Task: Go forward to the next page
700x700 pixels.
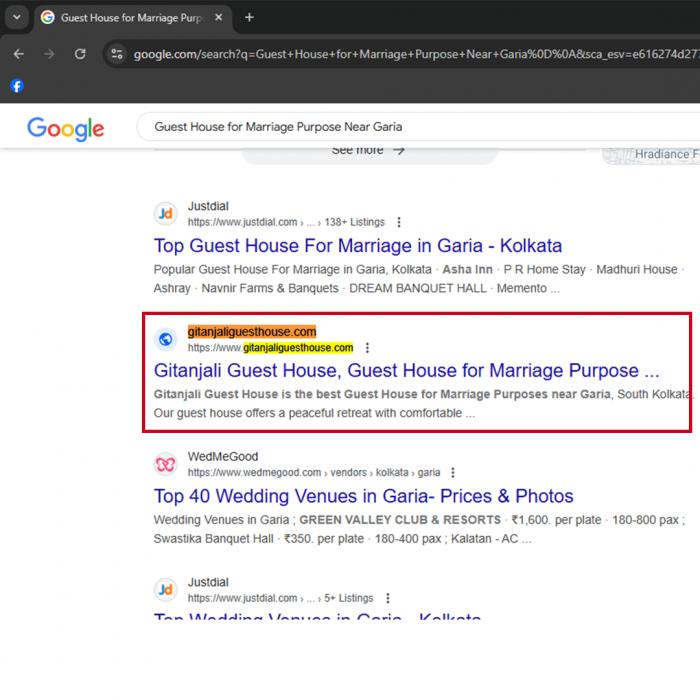Action: tap(49, 54)
